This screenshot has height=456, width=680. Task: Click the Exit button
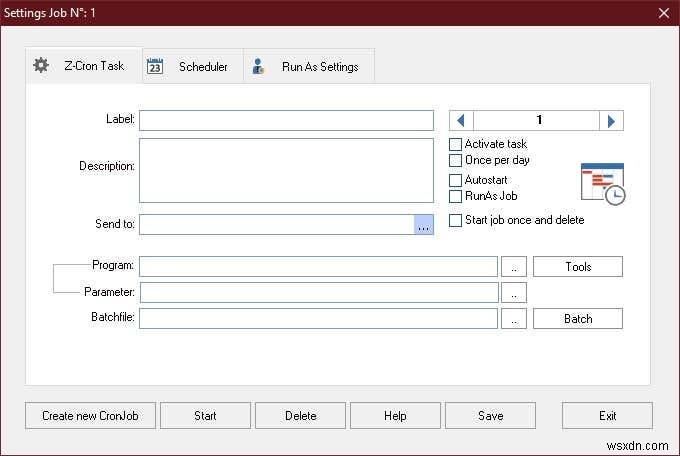(607, 416)
